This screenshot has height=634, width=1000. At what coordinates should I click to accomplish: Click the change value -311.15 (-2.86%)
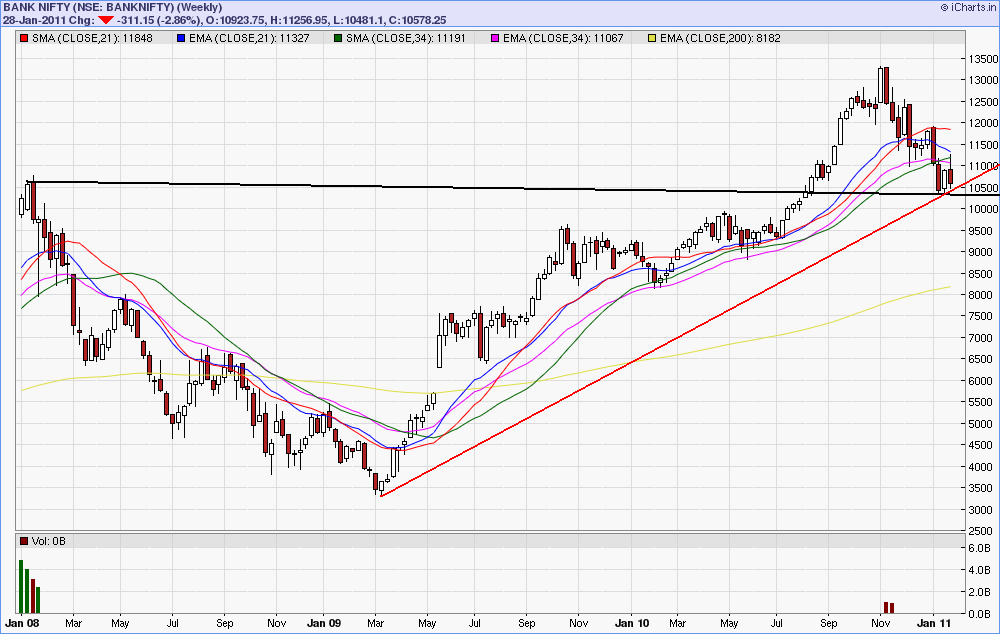[158, 20]
